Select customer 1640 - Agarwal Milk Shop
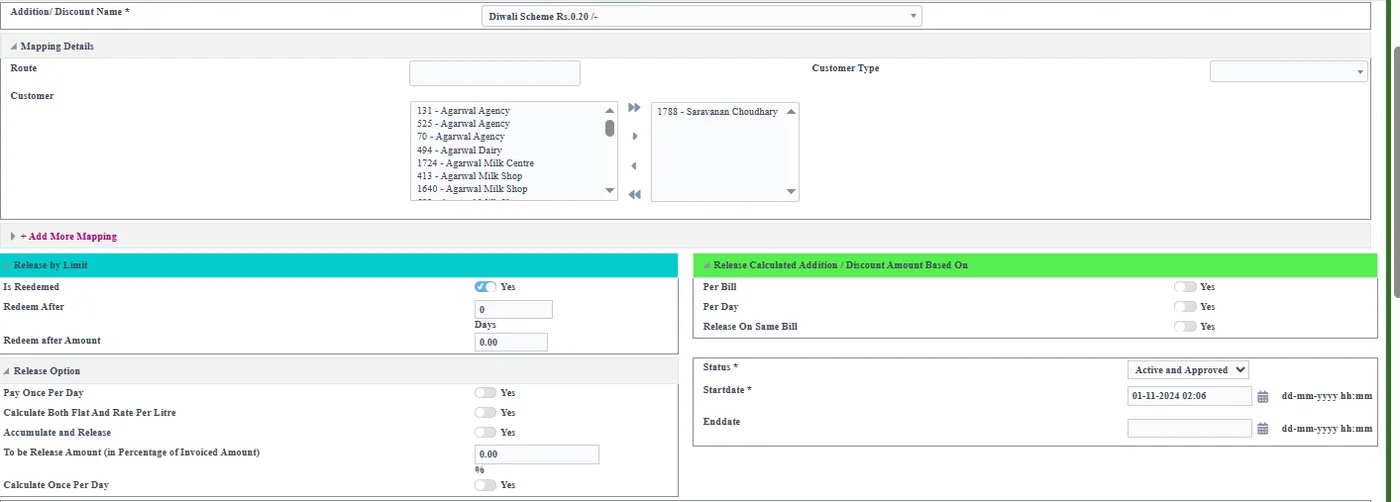The image size is (1400, 502). point(472,189)
